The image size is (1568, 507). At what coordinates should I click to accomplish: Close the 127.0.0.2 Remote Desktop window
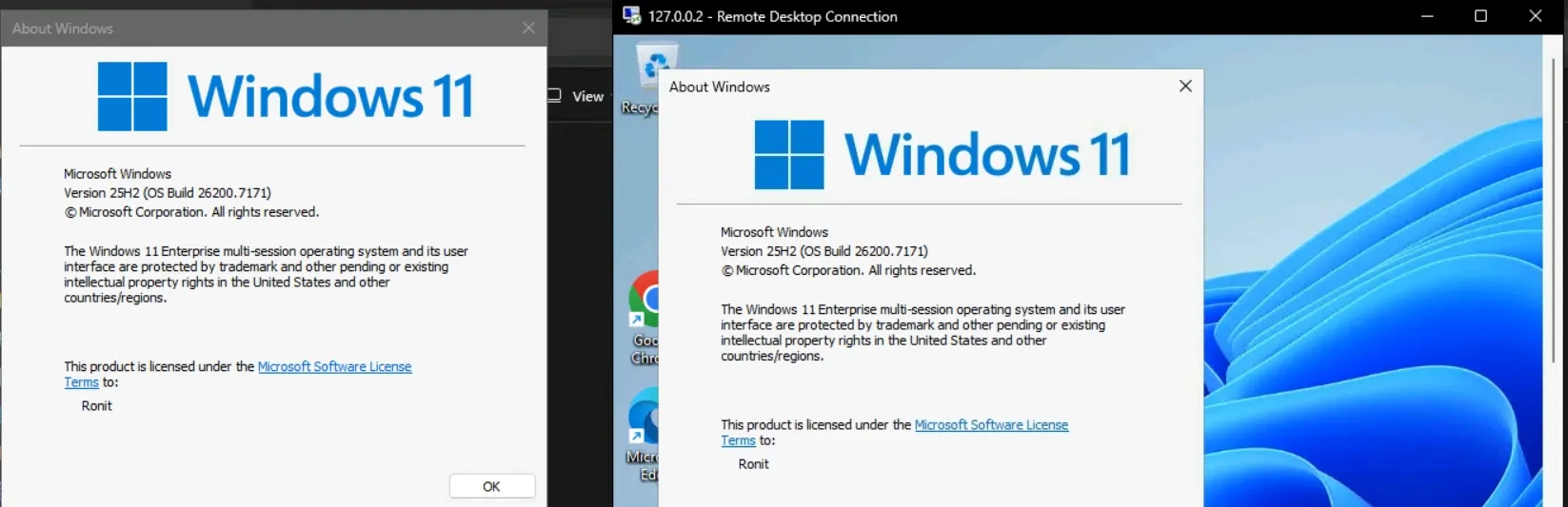[x=1536, y=16]
